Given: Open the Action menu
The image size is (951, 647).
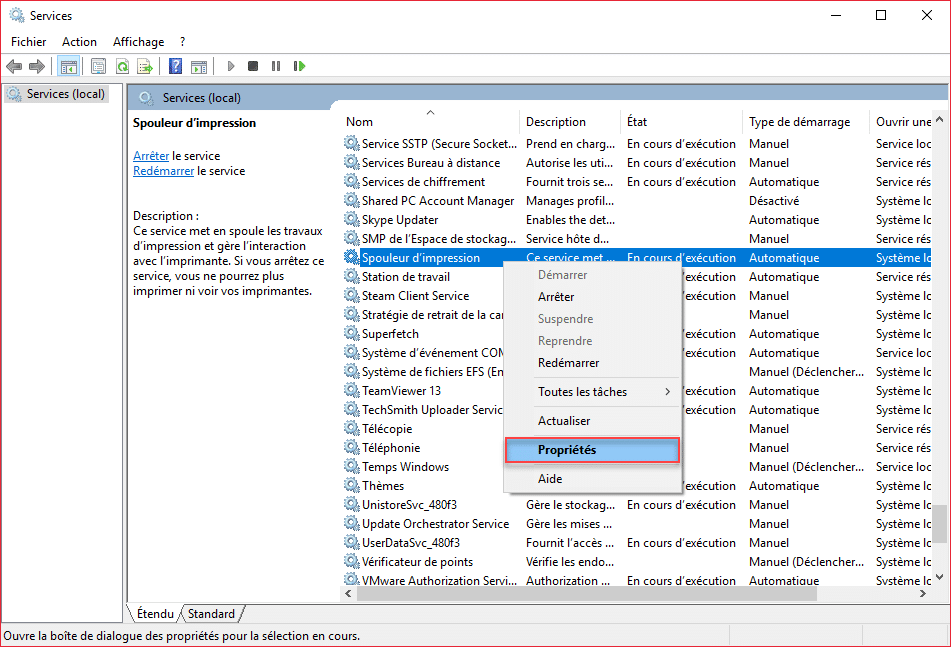Looking at the screenshot, I should point(79,42).
